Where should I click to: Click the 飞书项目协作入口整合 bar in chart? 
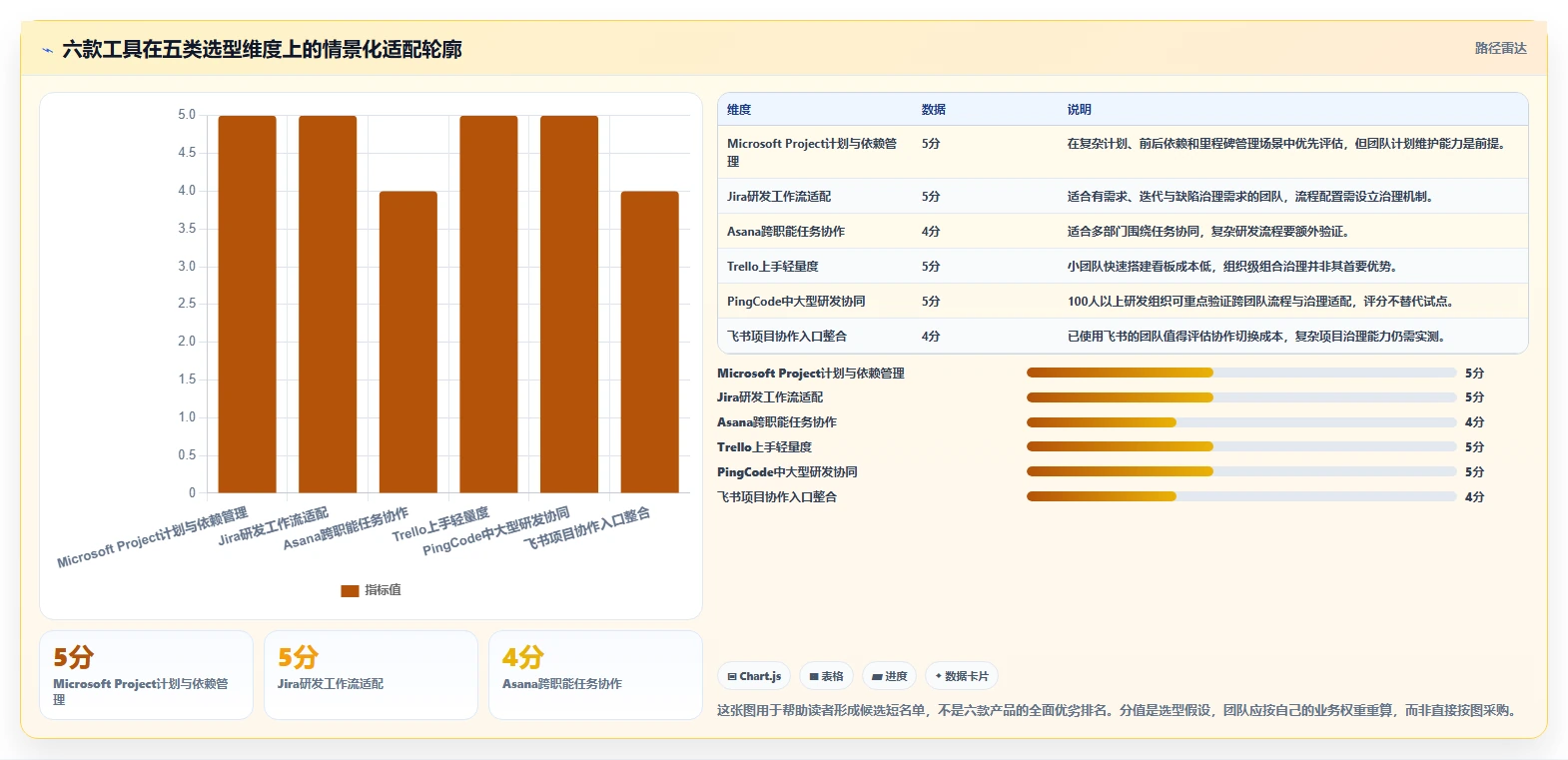click(x=650, y=343)
